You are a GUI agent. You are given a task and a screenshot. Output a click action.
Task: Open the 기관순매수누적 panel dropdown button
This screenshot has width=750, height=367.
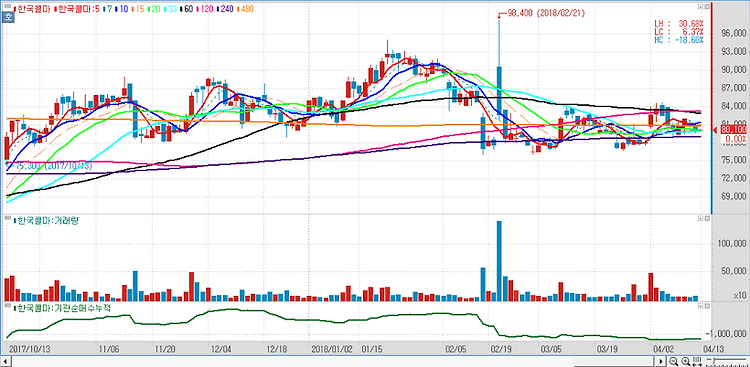click(x=700, y=305)
